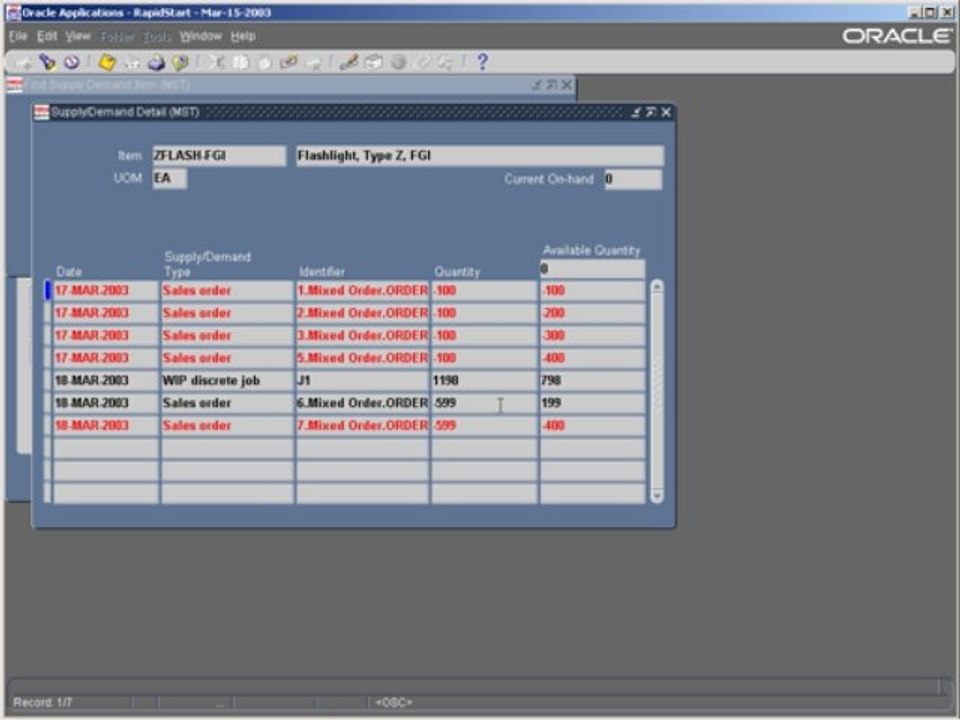960x720 pixels.
Task: Click the J1 identifier cell
Action: pos(362,380)
